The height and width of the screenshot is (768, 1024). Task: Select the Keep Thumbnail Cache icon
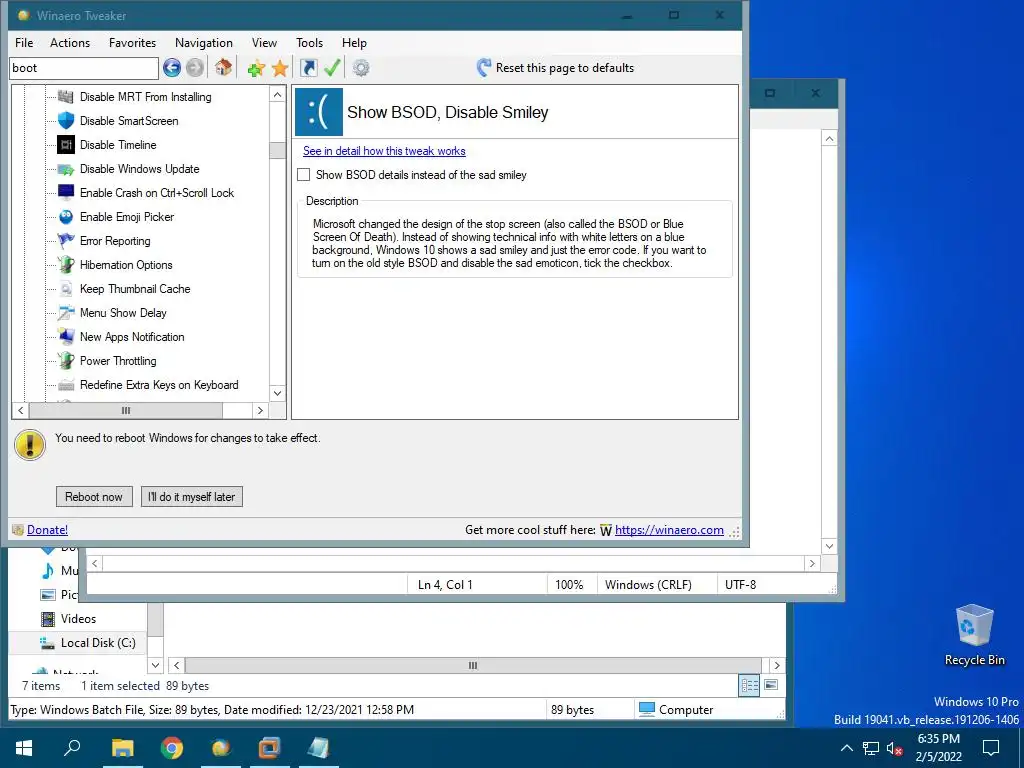(x=66, y=289)
